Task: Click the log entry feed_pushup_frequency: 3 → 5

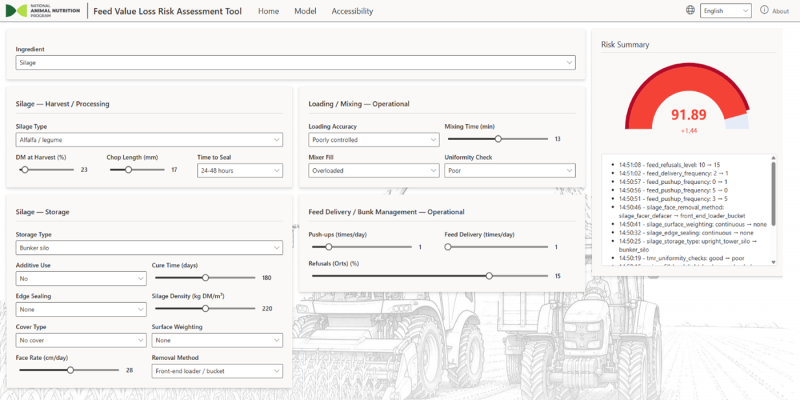Action: point(673,198)
